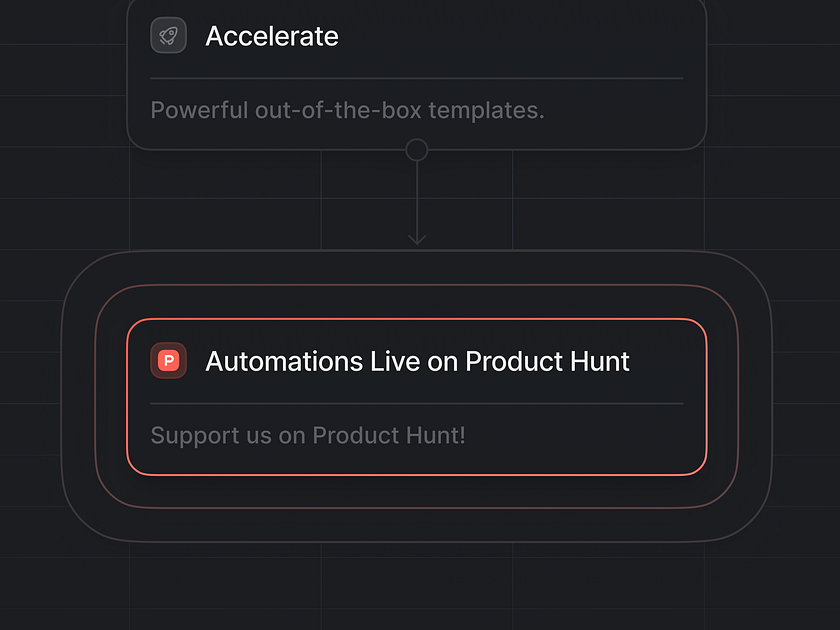Click "Powerful out-of-the-box templates." description
Screen dimensions: 840x630
[x=347, y=110]
